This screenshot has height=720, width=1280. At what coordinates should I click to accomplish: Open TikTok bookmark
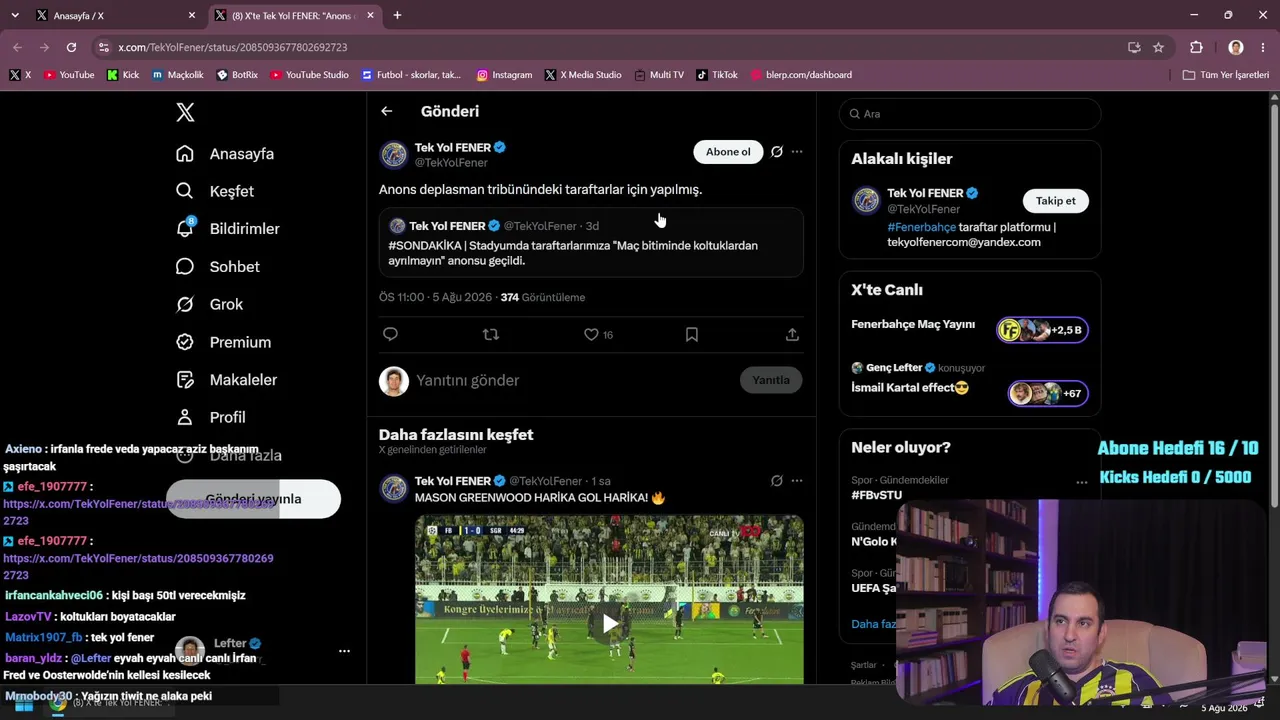[x=716, y=75]
